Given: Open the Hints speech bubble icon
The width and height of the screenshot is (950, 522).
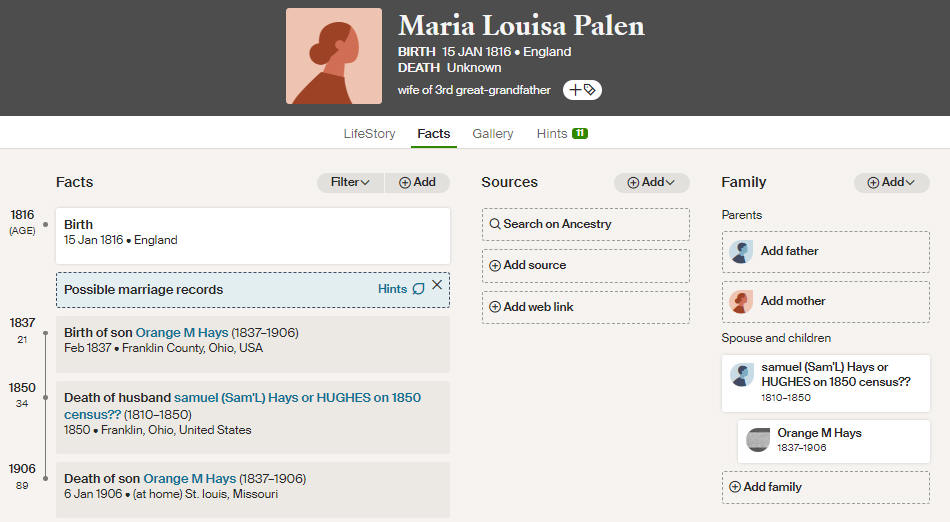Looking at the screenshot, I should tap(419, 289).
